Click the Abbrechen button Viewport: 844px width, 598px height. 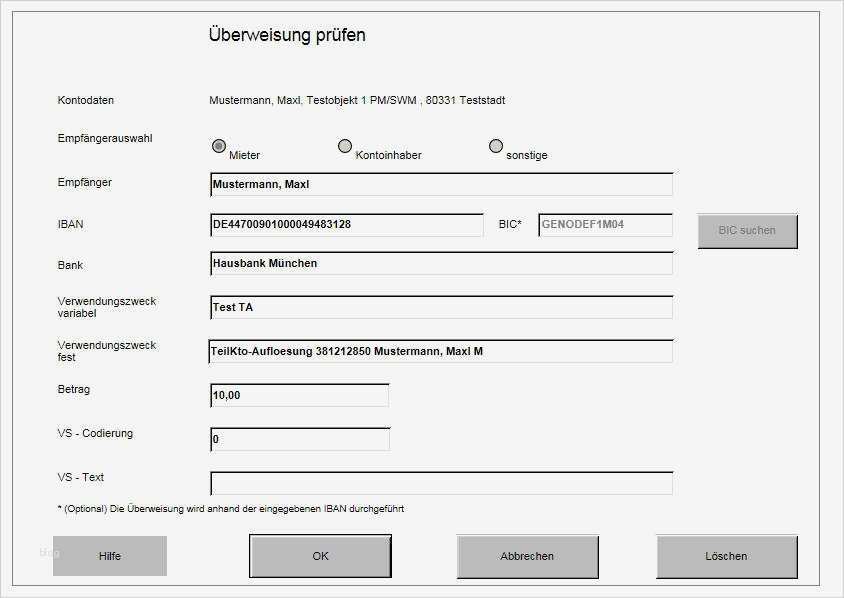coord(527,556)
